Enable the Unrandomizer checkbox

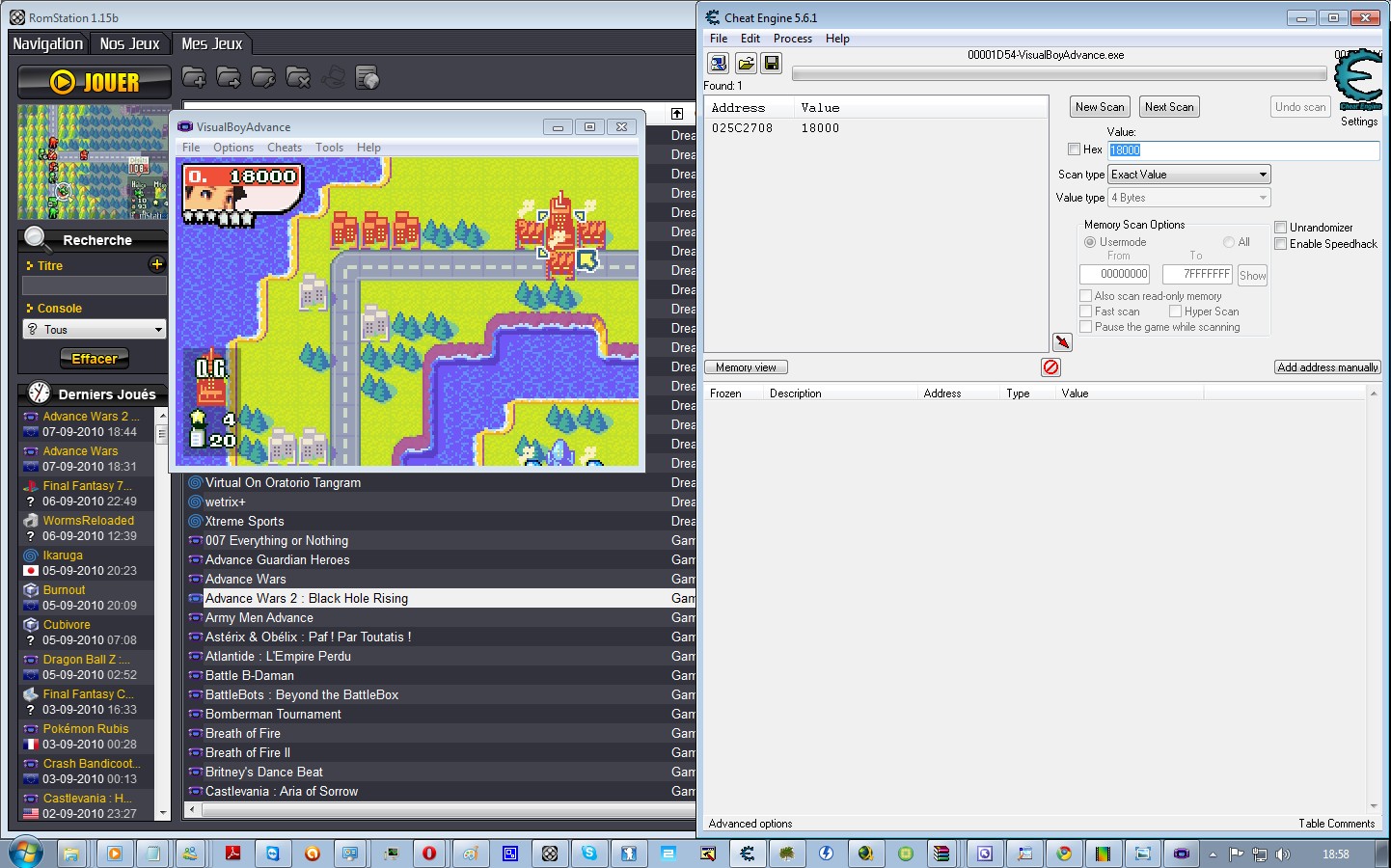pos(1280,228)
